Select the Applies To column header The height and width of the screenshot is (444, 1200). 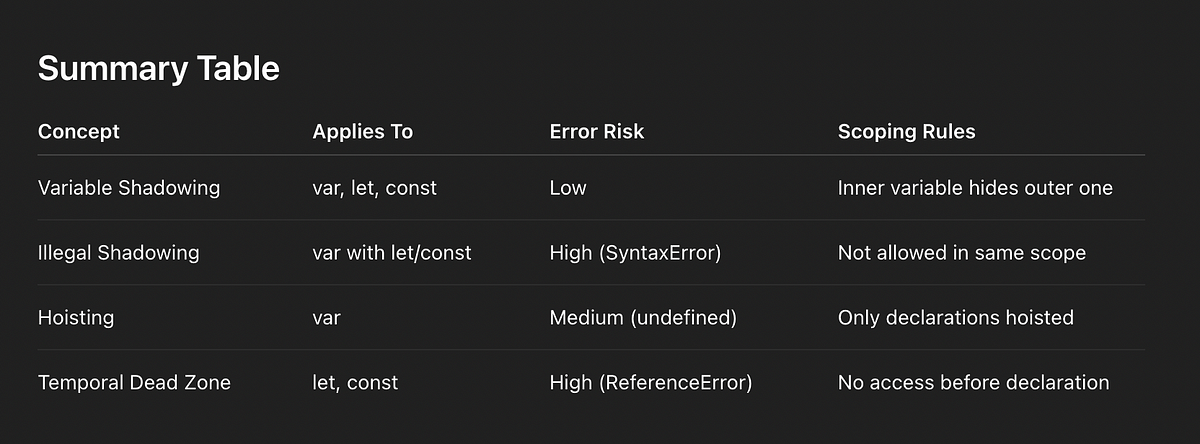tap(363, 132)
